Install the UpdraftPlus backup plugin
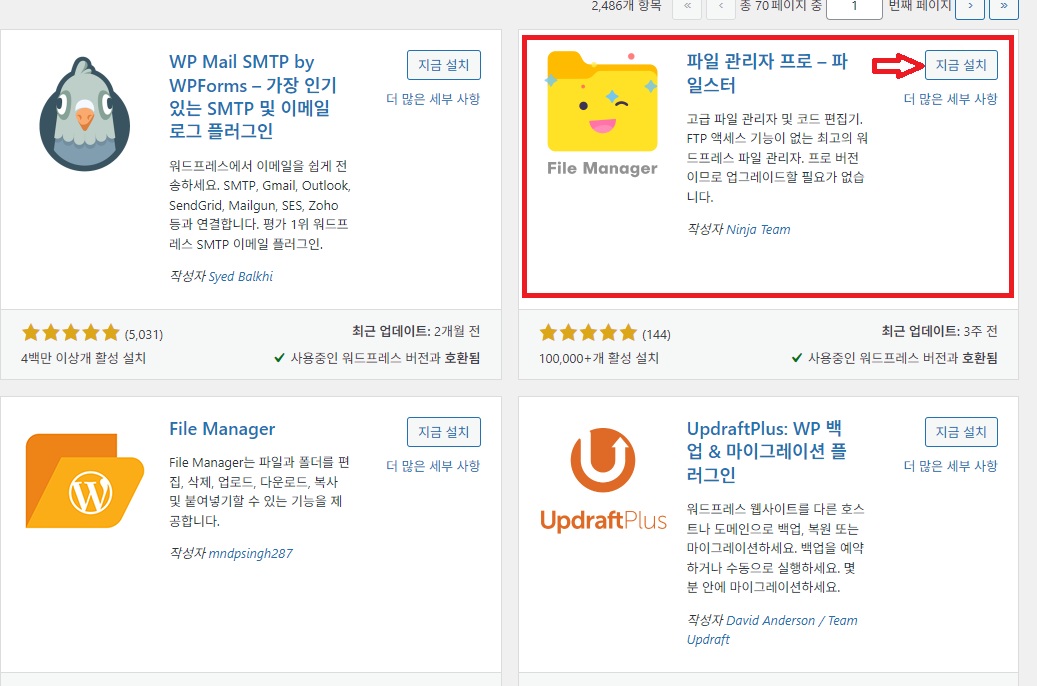The height and width of the screenshot is (686, 1037). pyautogui.click(x=960, y=432)
